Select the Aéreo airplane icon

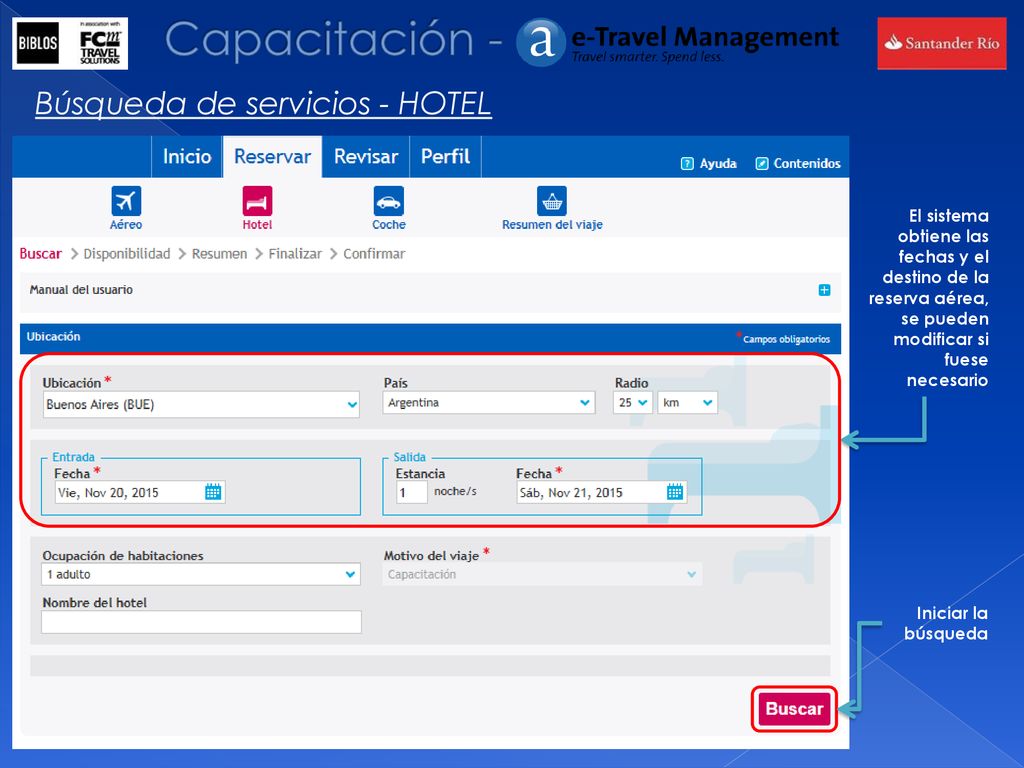(x=126, y=200)
